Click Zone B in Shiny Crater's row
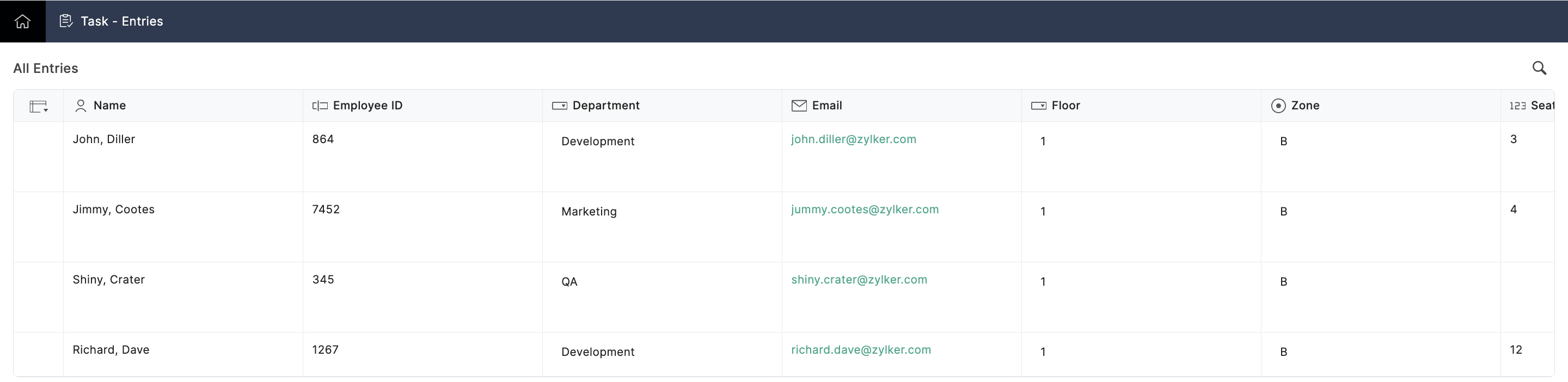The height and width of the screenshot is (382, 1568). coord(1283,282)
